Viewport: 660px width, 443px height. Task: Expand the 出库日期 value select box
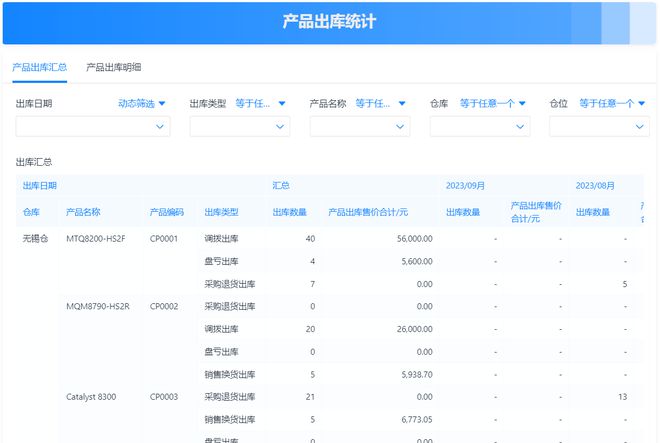point(93,126)
